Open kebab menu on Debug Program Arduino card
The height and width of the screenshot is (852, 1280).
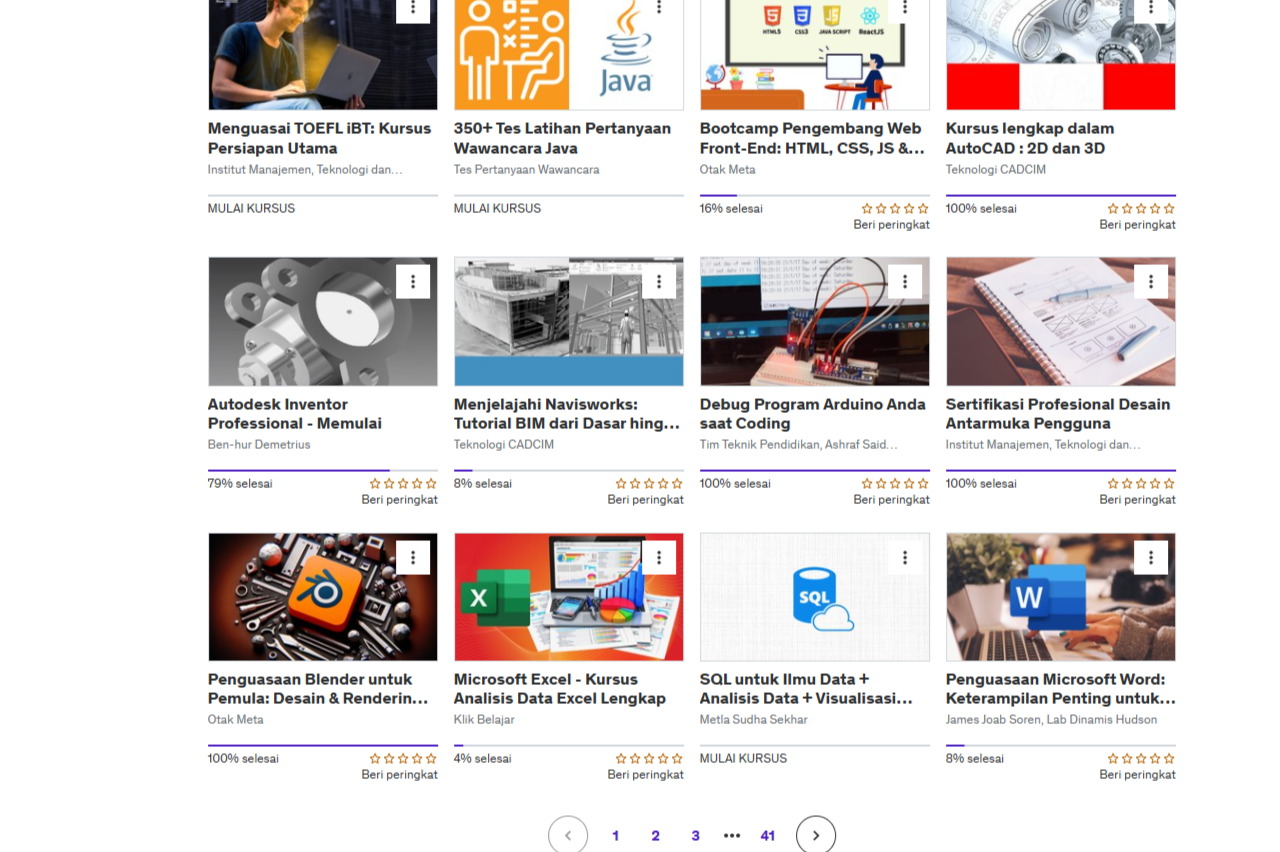point(904,282)
